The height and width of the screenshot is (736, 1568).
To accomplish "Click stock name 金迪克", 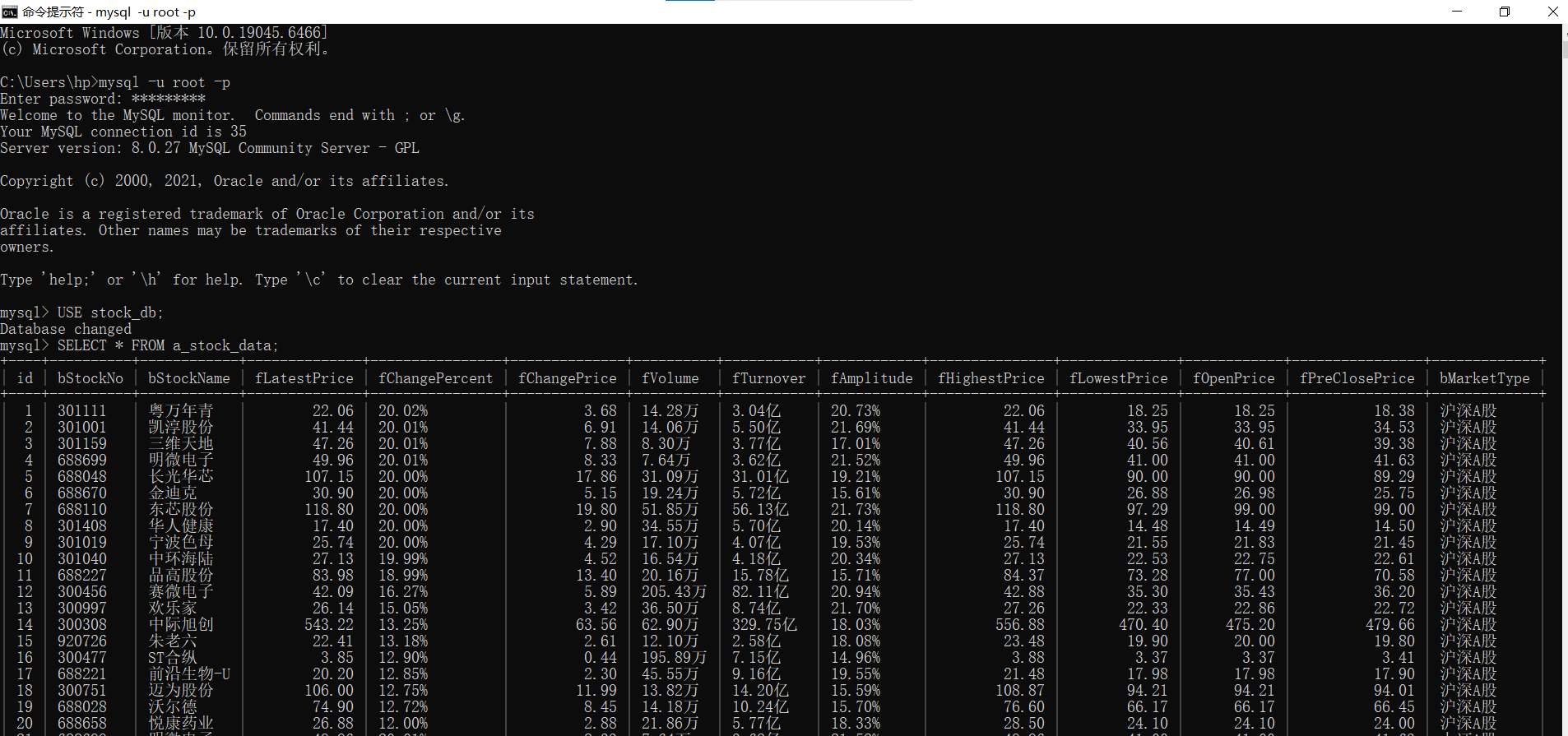I will click(173, 493).
